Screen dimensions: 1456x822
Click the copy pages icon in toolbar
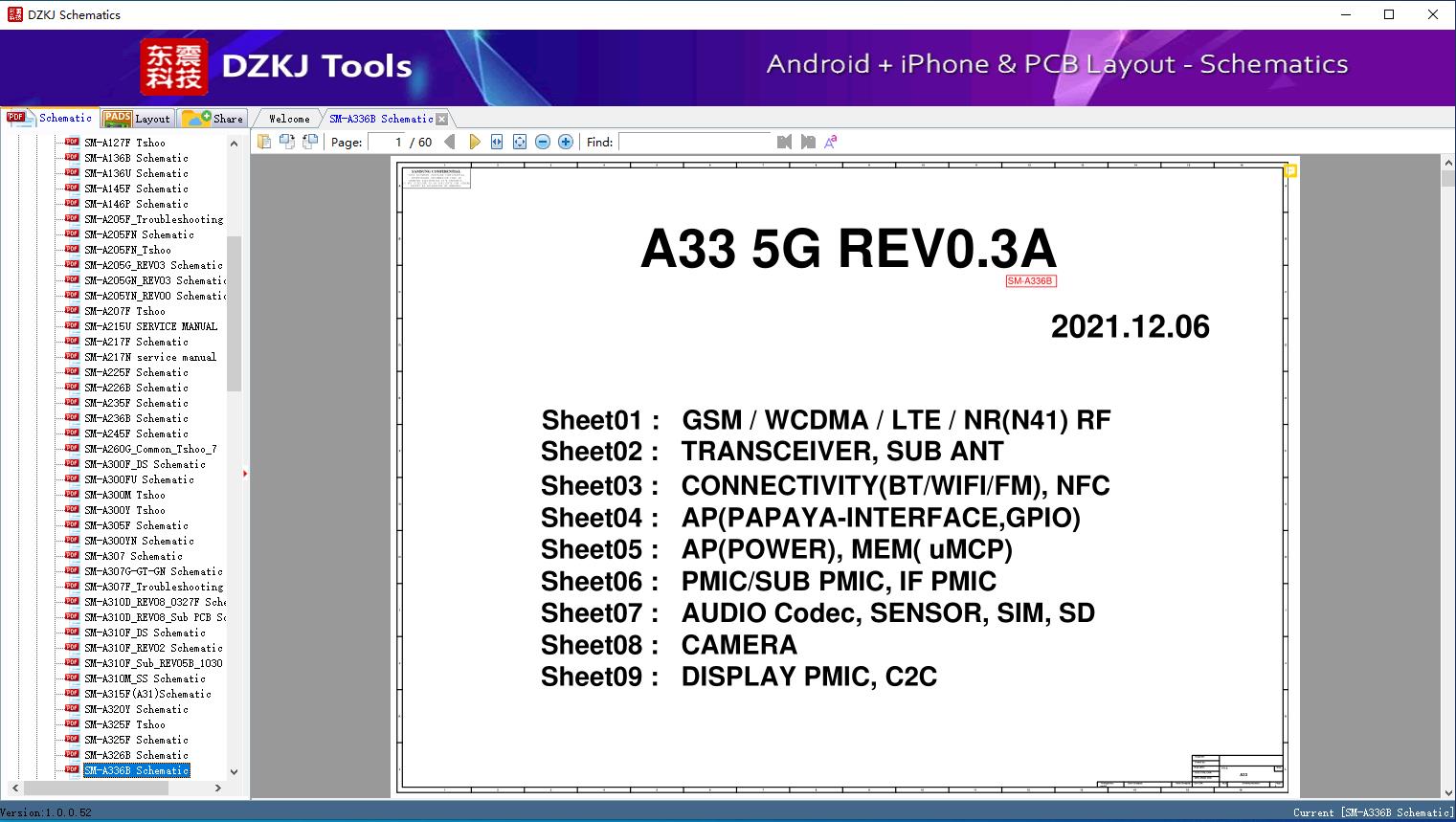coord(263,142)
